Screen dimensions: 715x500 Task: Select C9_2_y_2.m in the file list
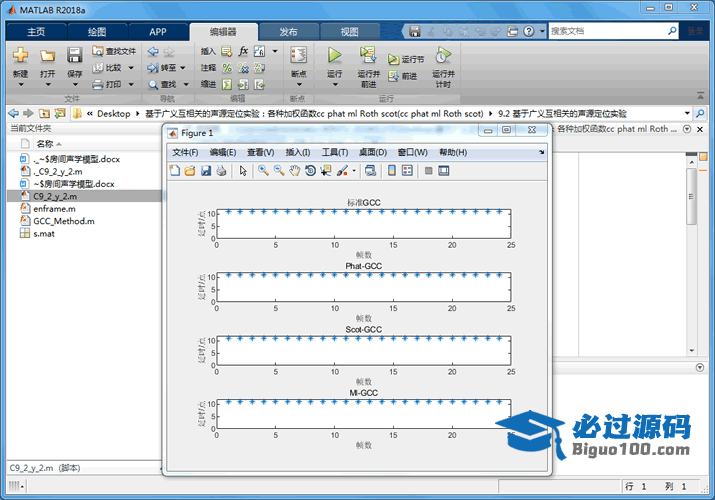pyautogui.click(x=55, y=197)
